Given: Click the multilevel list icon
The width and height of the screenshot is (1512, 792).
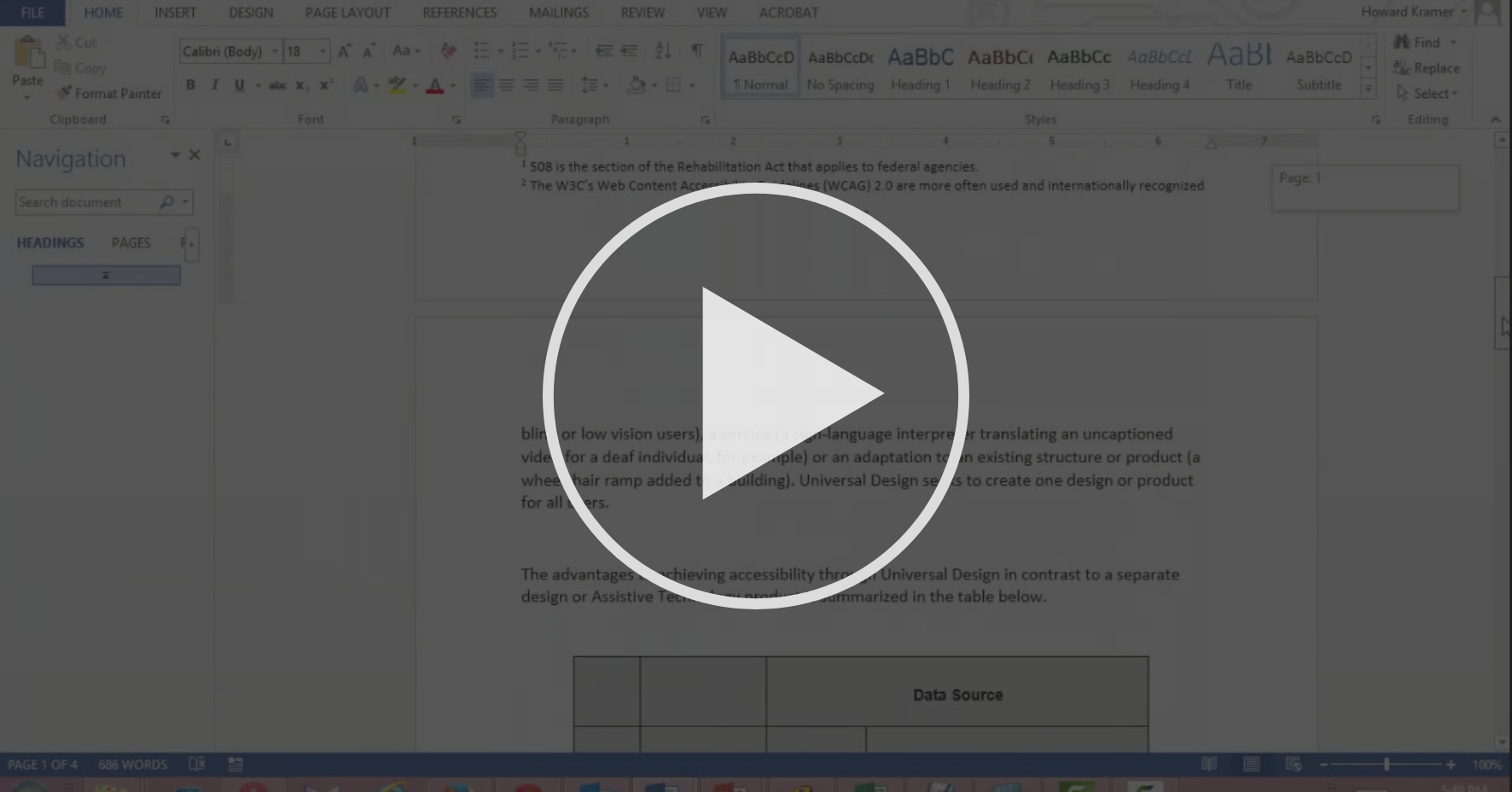Looking at the screenshot, I should tap(558, 51).
